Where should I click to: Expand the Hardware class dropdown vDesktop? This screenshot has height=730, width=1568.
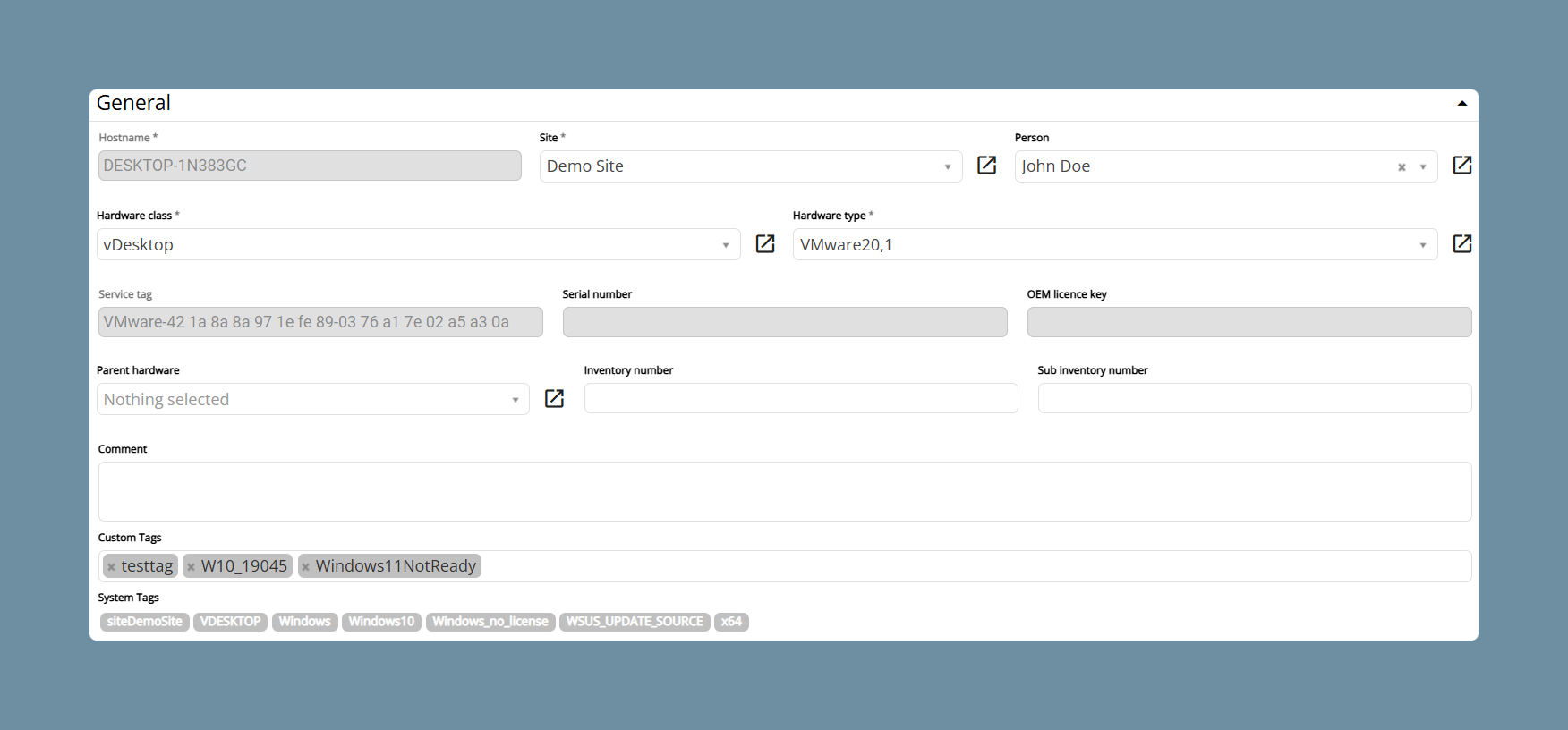(x=418, y=244)
